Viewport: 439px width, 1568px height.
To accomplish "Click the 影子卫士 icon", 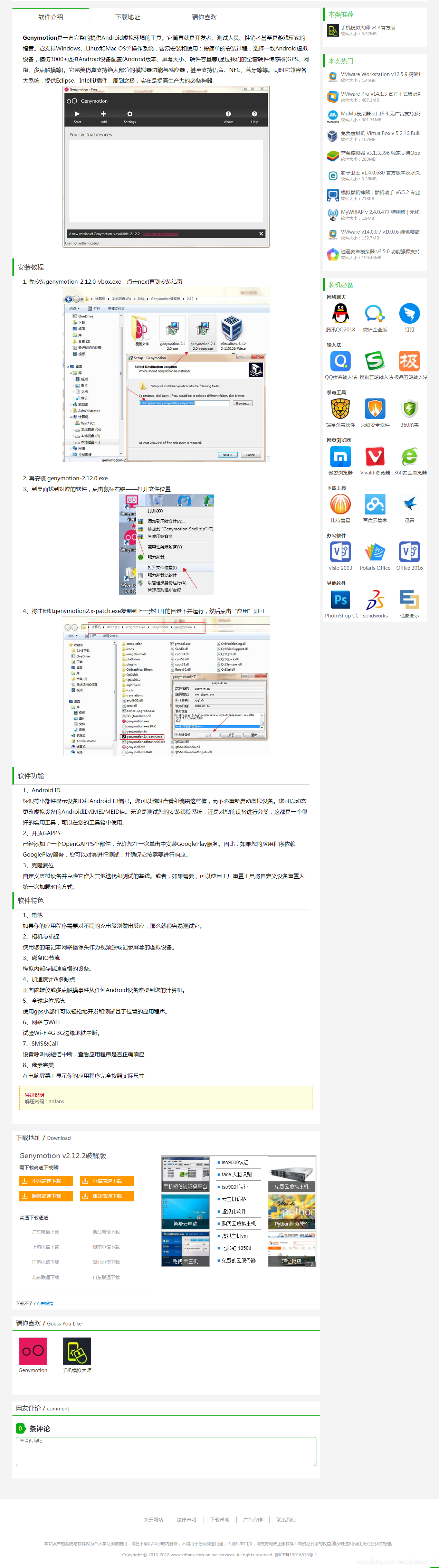I will (x=333, y=175).
